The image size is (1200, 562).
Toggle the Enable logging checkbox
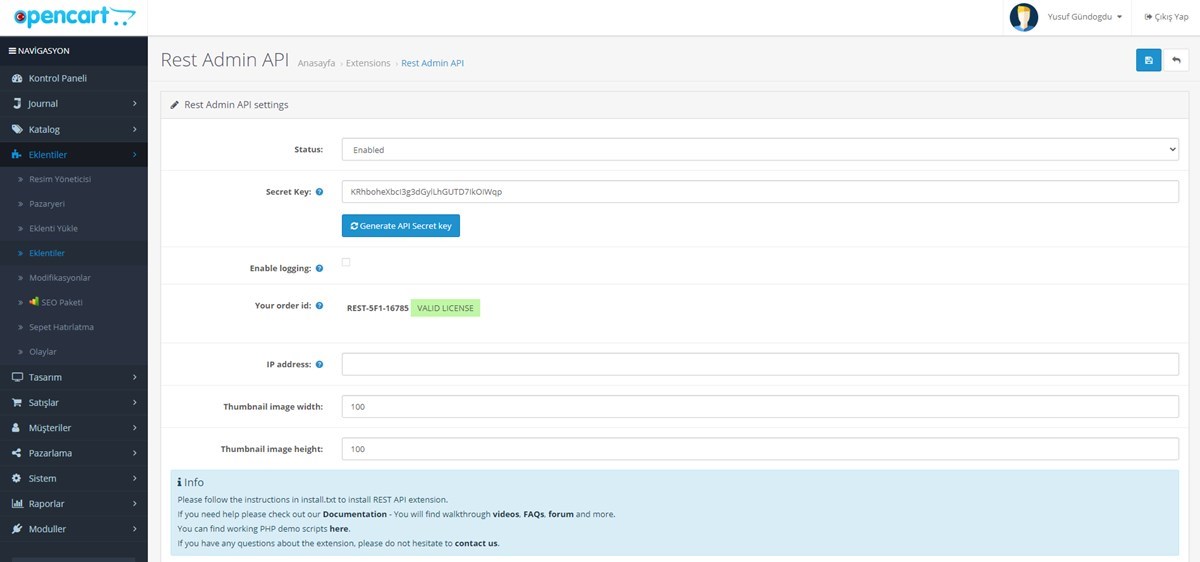tap(346, 262)
